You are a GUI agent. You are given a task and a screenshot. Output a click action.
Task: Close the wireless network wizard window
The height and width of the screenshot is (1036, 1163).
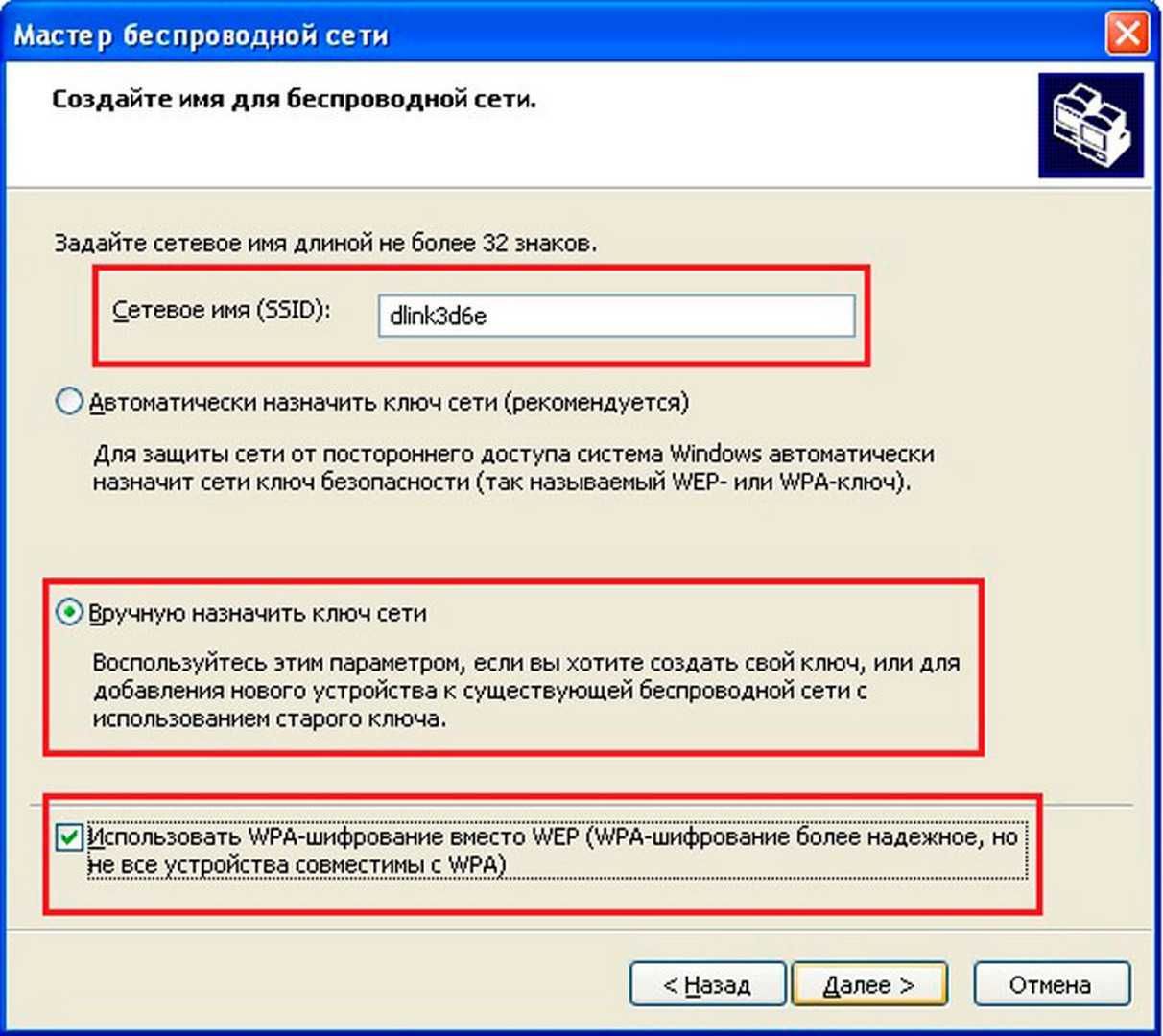pyautogui.click(x=1127, y=35)
